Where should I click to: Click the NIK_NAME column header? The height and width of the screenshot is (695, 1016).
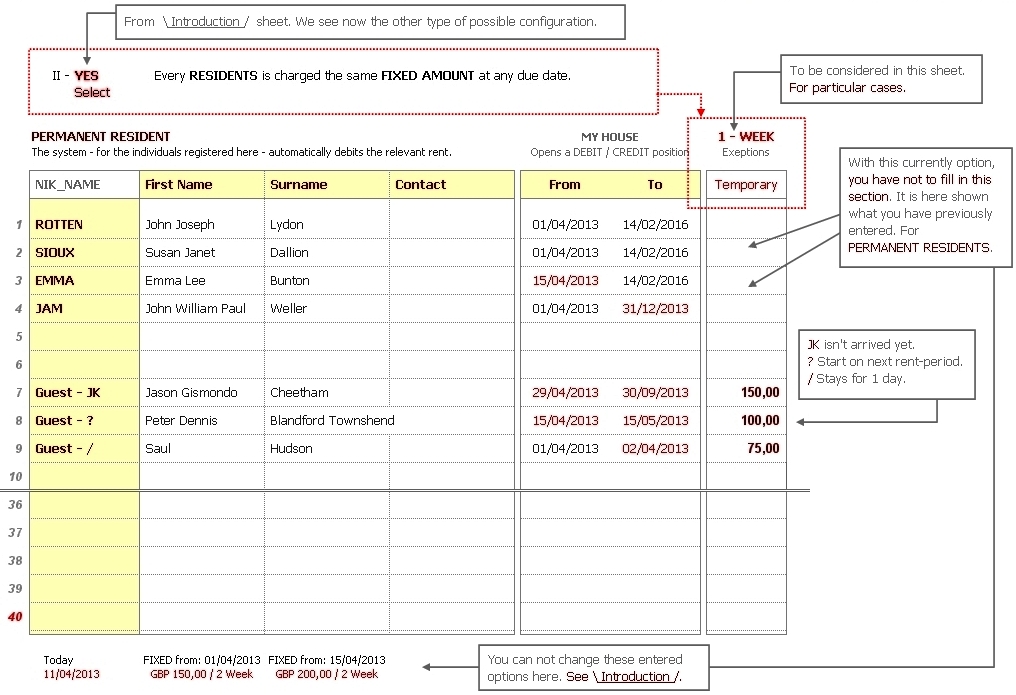tap(84, 185)
